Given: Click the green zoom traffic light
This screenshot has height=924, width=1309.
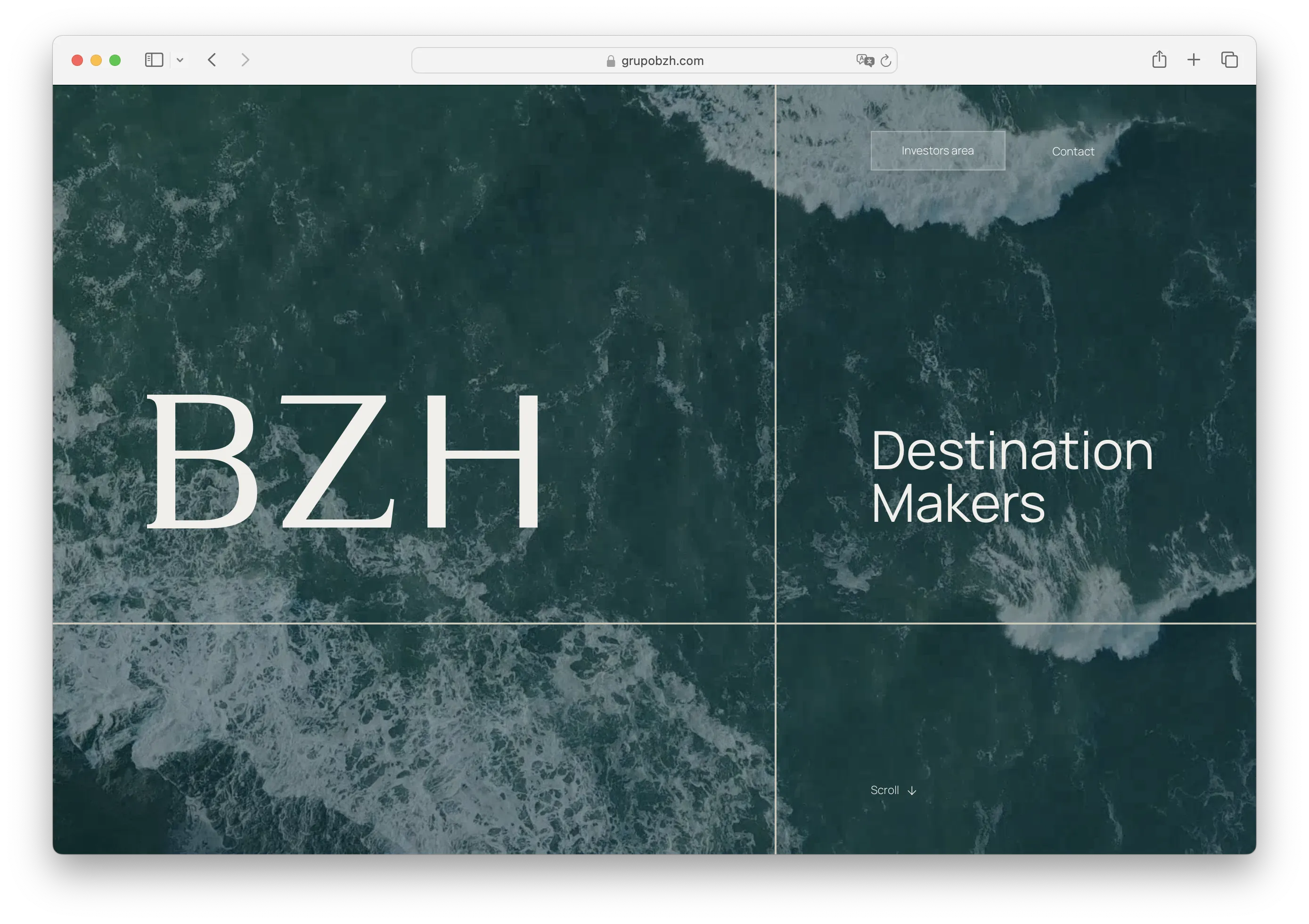Looking at the screenshot, I should tap(115, 60).
